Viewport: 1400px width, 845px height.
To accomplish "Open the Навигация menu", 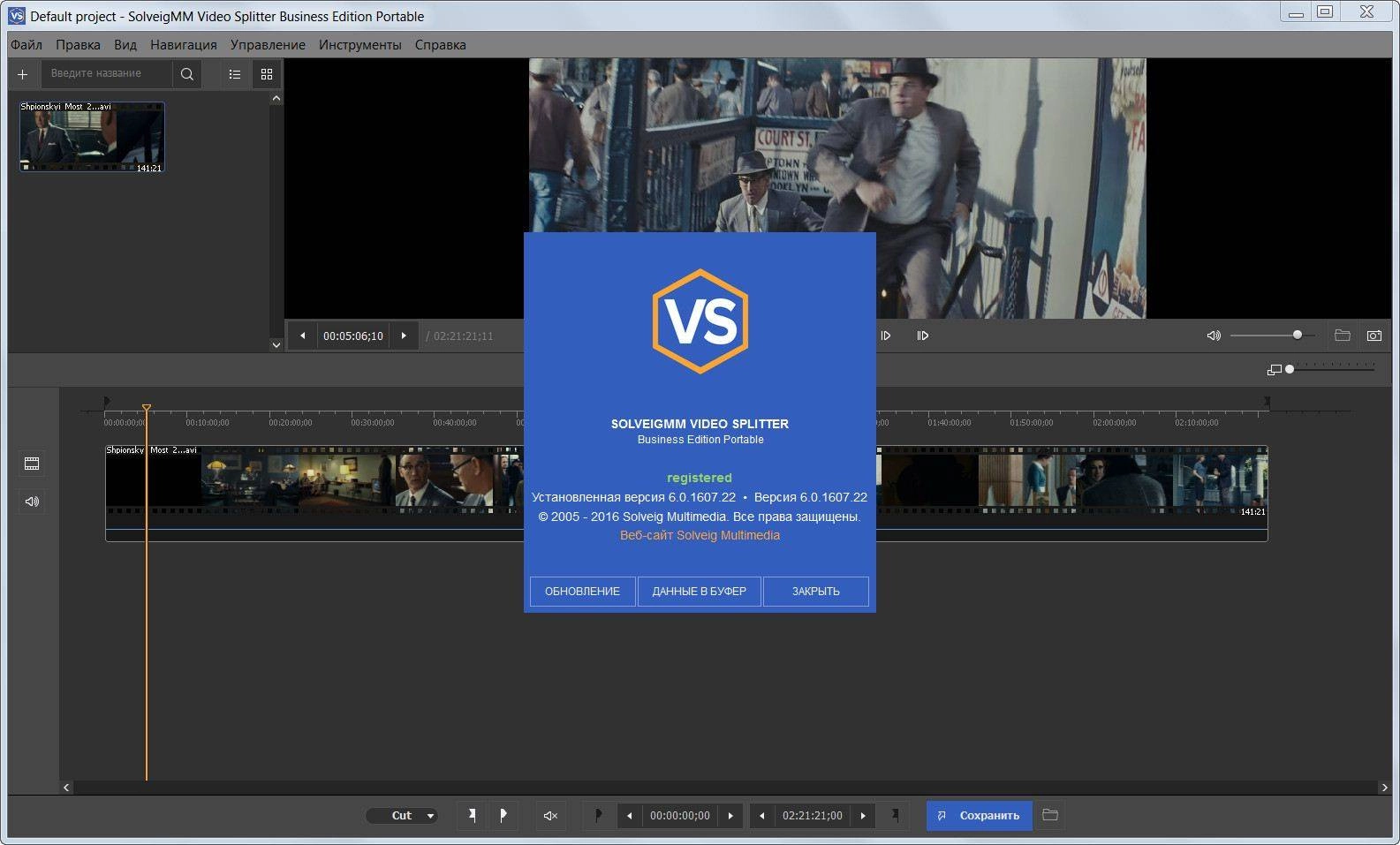I will tap(184, 45).
